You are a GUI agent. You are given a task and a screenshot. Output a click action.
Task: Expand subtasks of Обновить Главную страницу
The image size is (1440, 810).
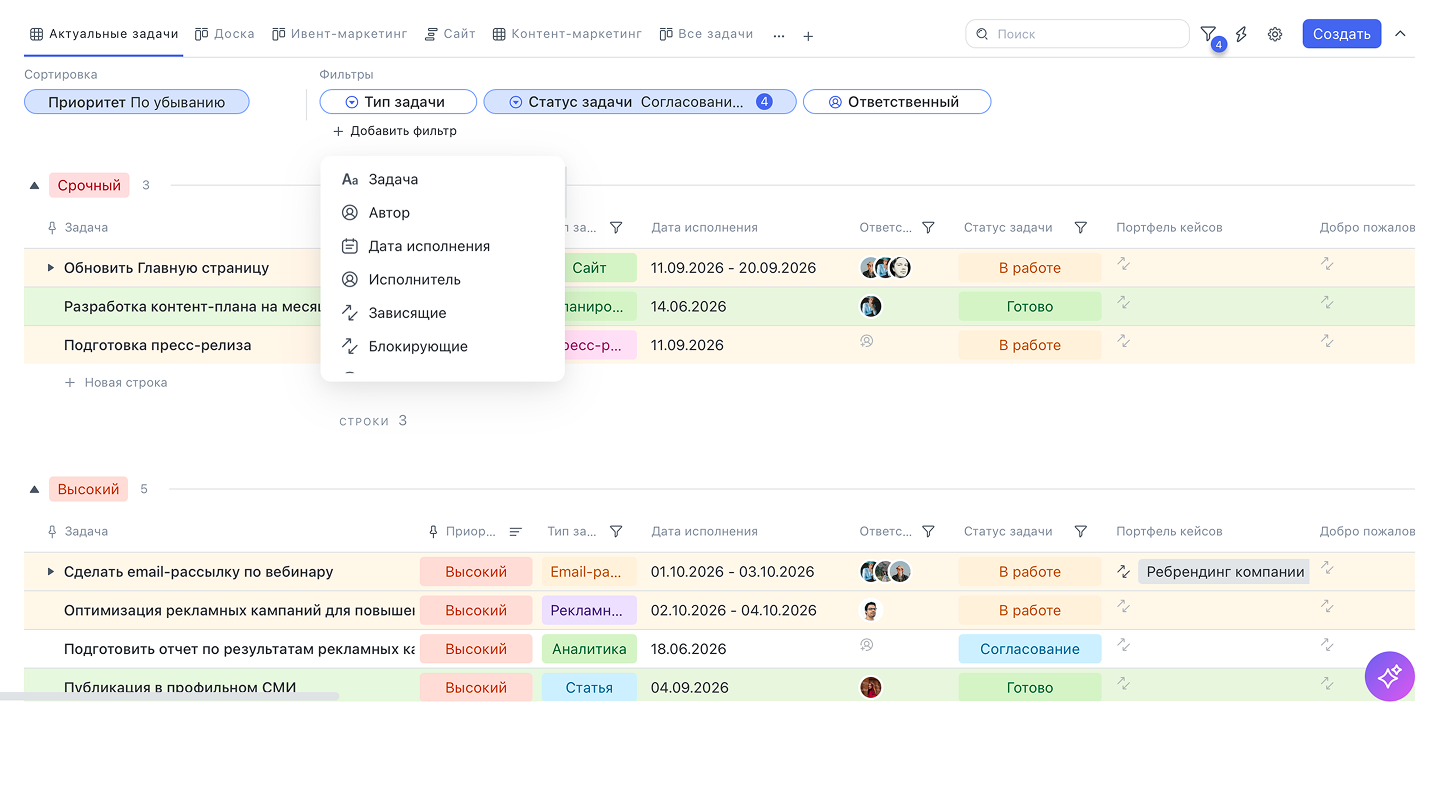pos(51,268)
